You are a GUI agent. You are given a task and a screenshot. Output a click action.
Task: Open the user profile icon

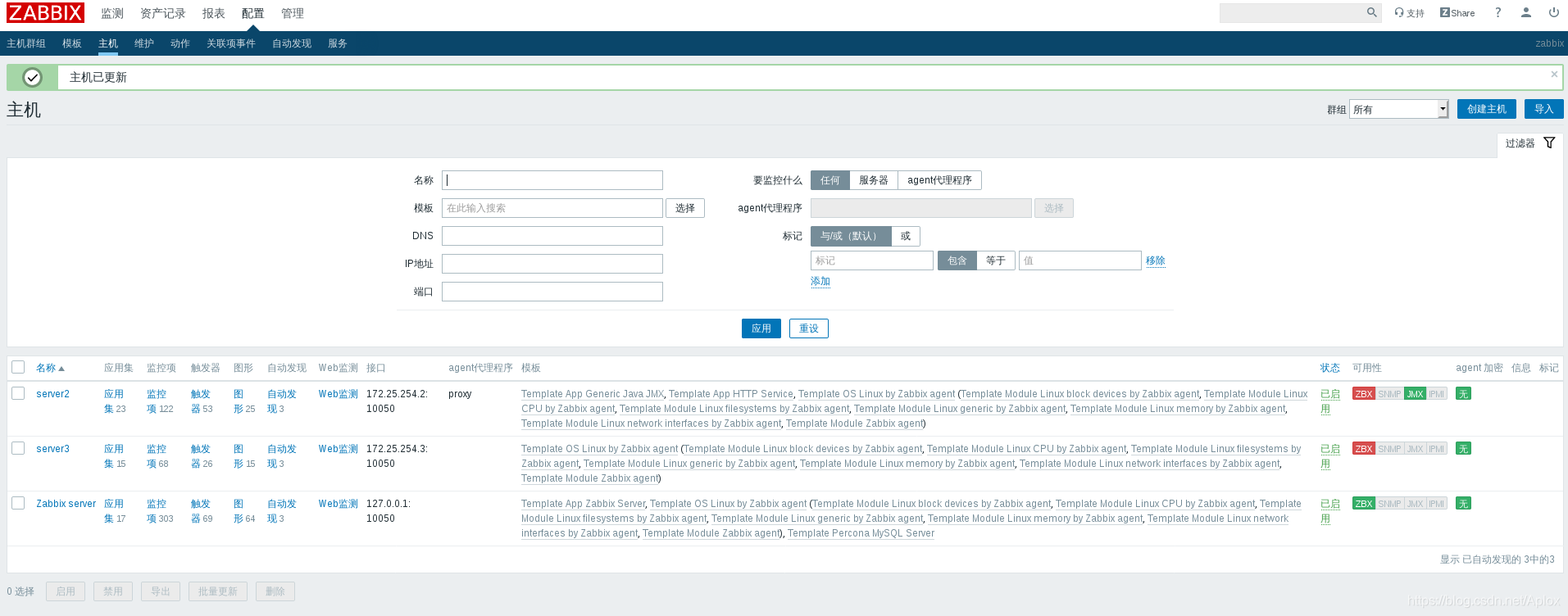coord(1525,12)
